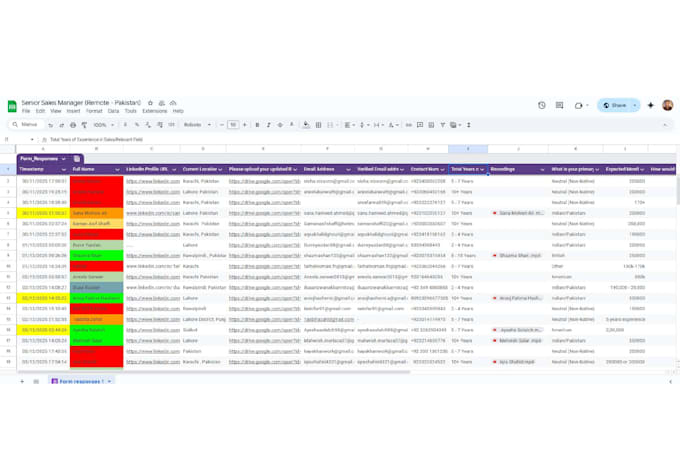Toggle strikethrough formatting
The width and height of the screenshot is (680, 459).
tap(280, 125)
